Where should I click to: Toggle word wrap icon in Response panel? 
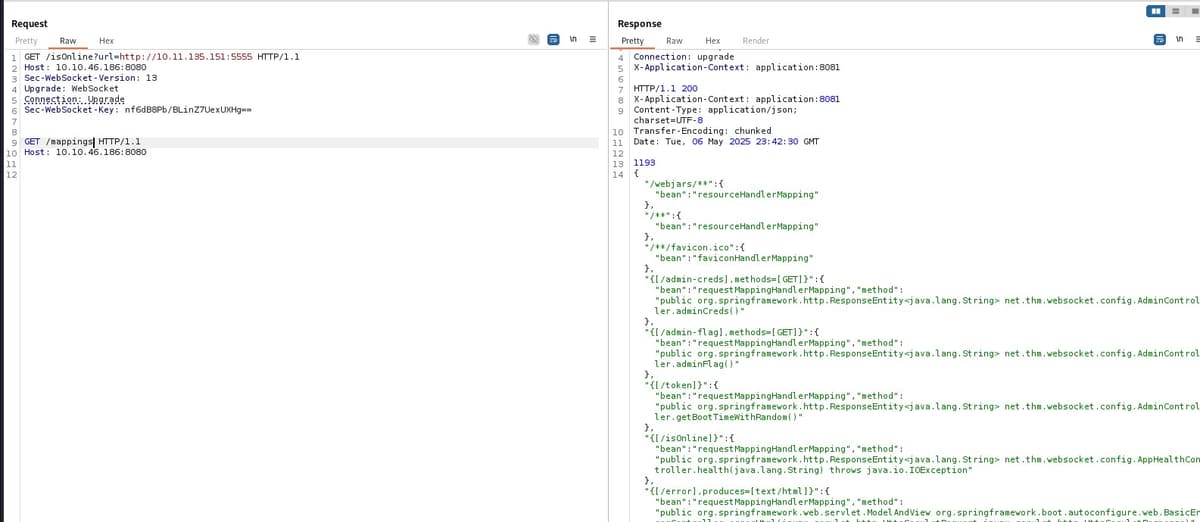(1159, 41)
